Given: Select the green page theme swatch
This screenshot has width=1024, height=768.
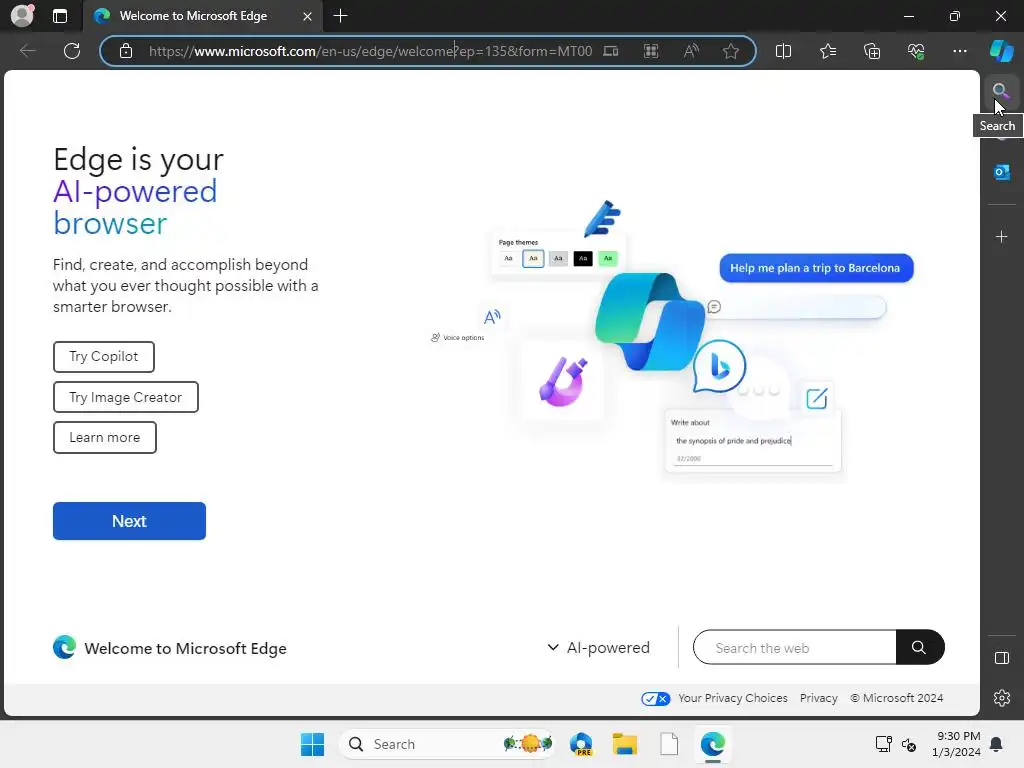Looking at the screenshot, I should [x=607, y=259].
